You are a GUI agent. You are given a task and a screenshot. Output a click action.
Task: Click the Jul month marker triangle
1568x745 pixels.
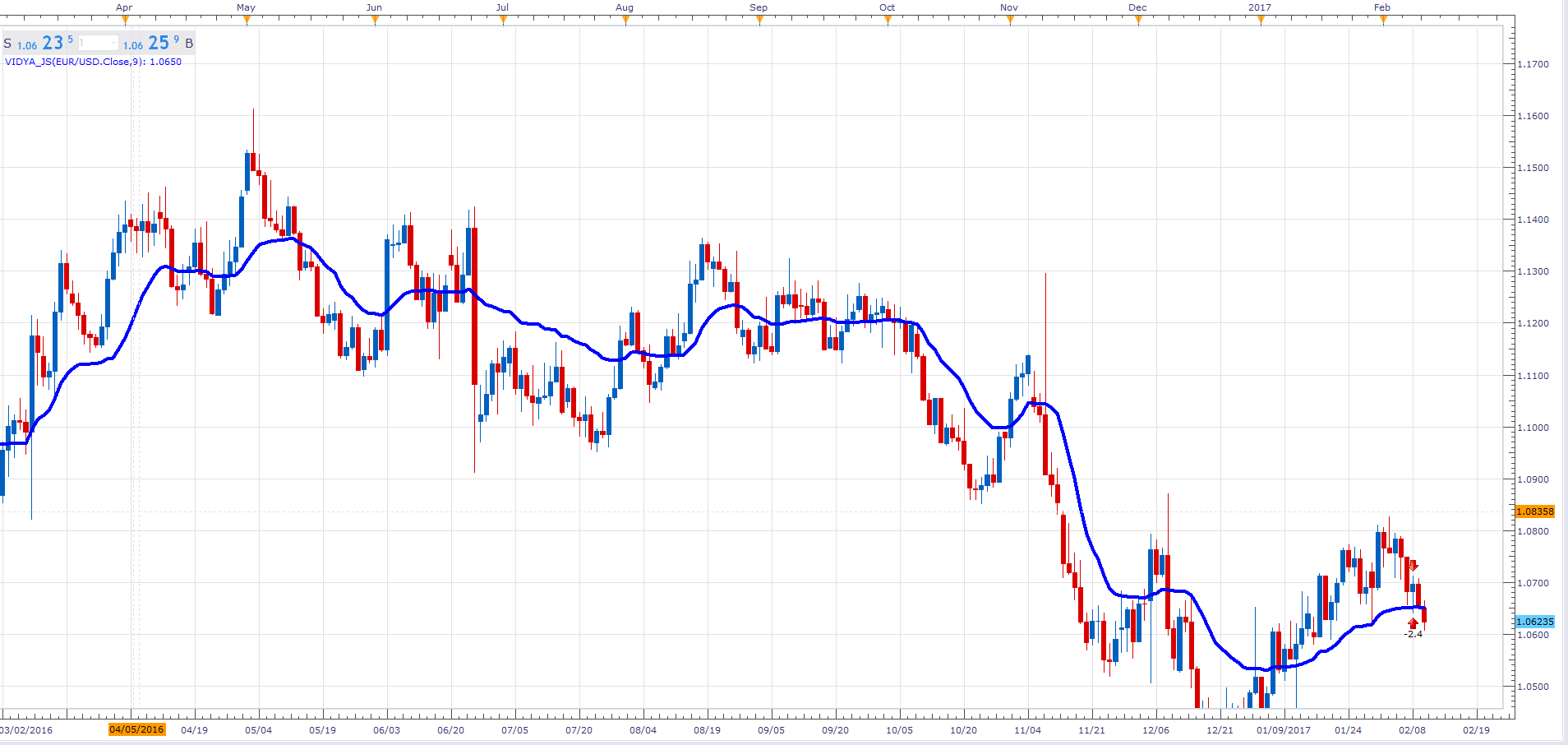pyautogui.click(x=503, y=21)
